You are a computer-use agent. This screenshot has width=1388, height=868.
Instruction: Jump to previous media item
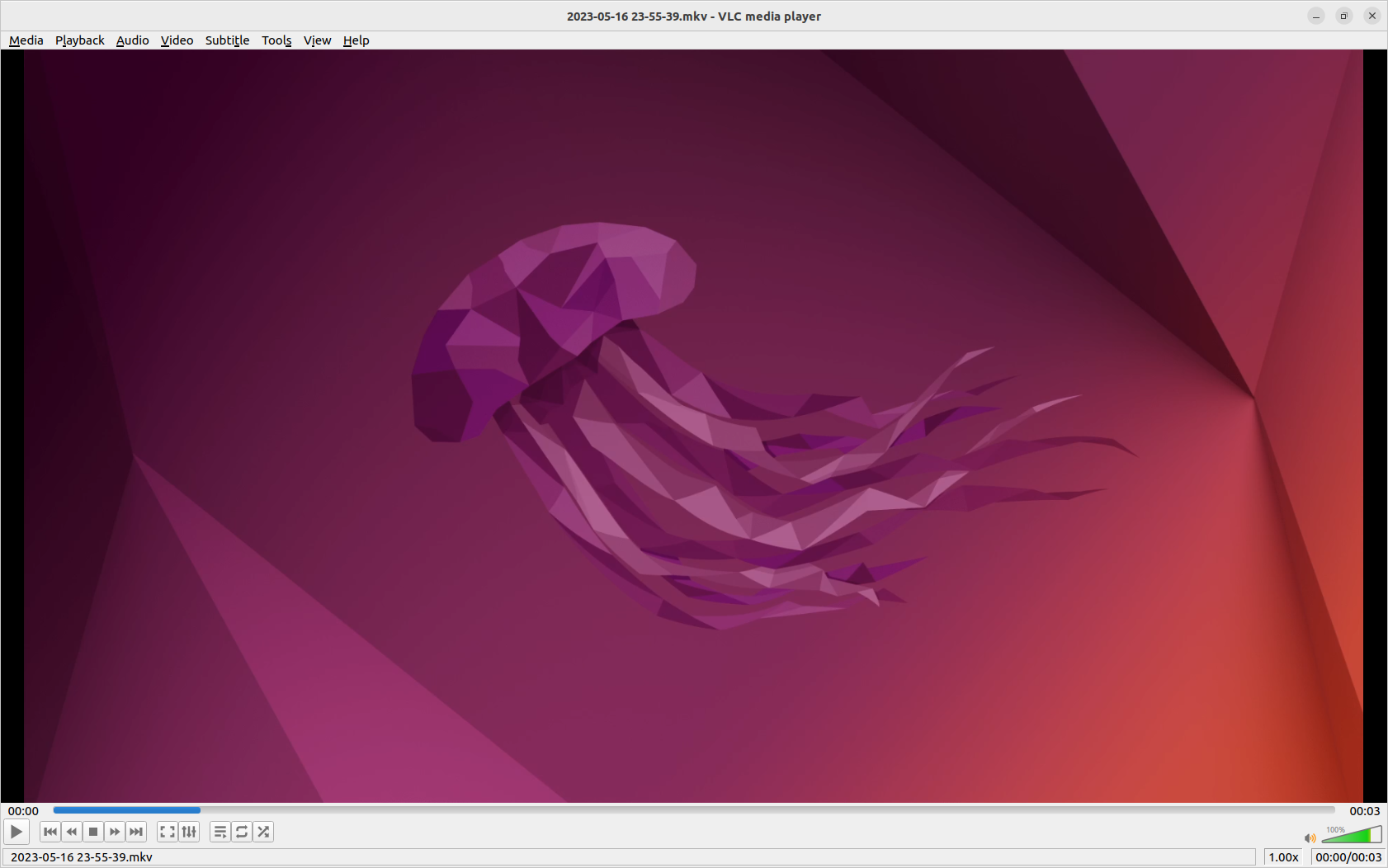(x=50, y=832)
